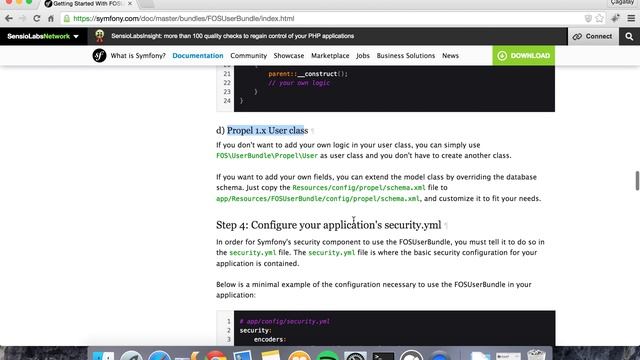This screenshot has width=640, height=360.
Task: Open the Jobs menu item
Action: click(362, 56)
